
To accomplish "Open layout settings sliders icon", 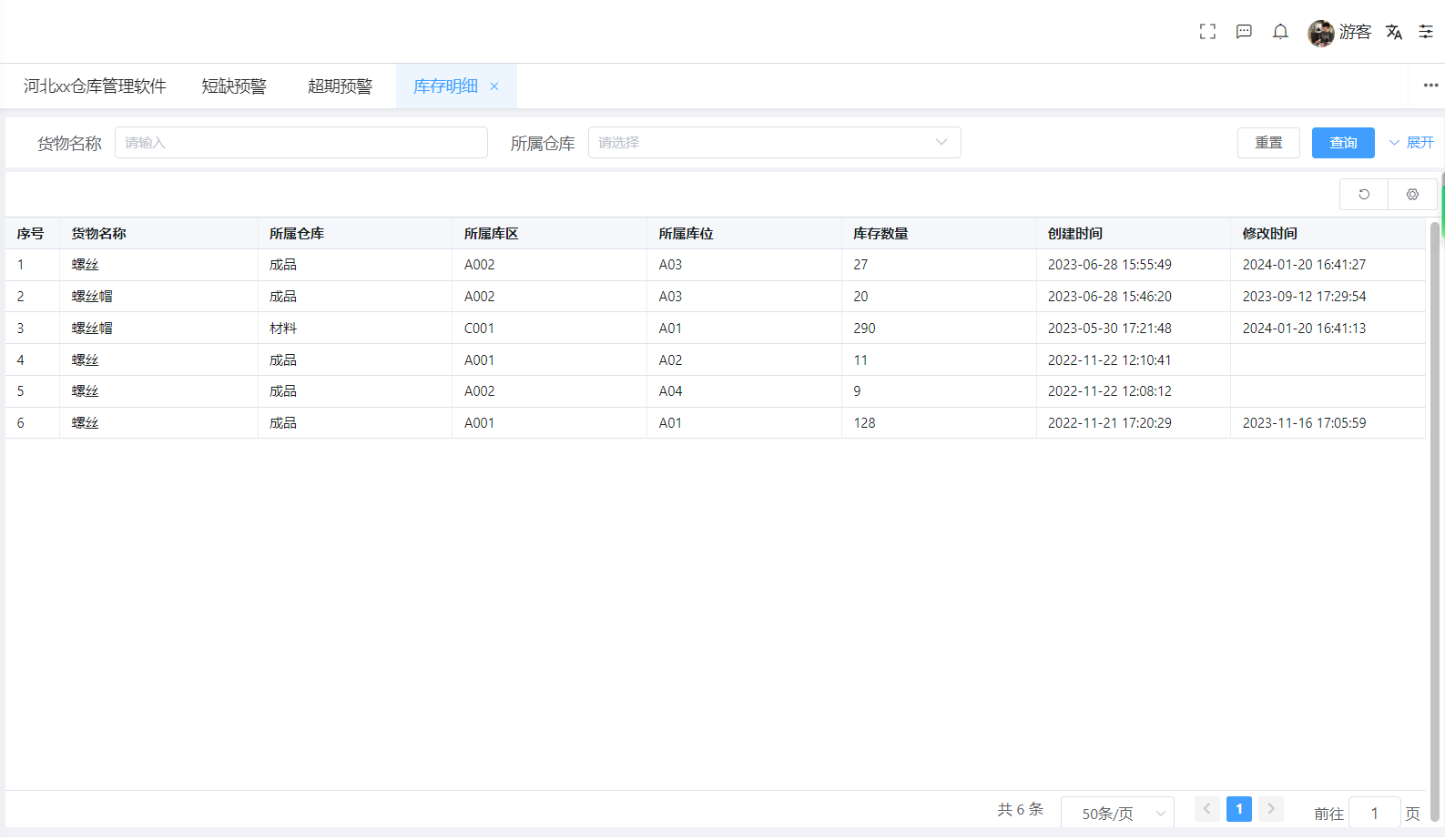I will tap(1426, 32).
